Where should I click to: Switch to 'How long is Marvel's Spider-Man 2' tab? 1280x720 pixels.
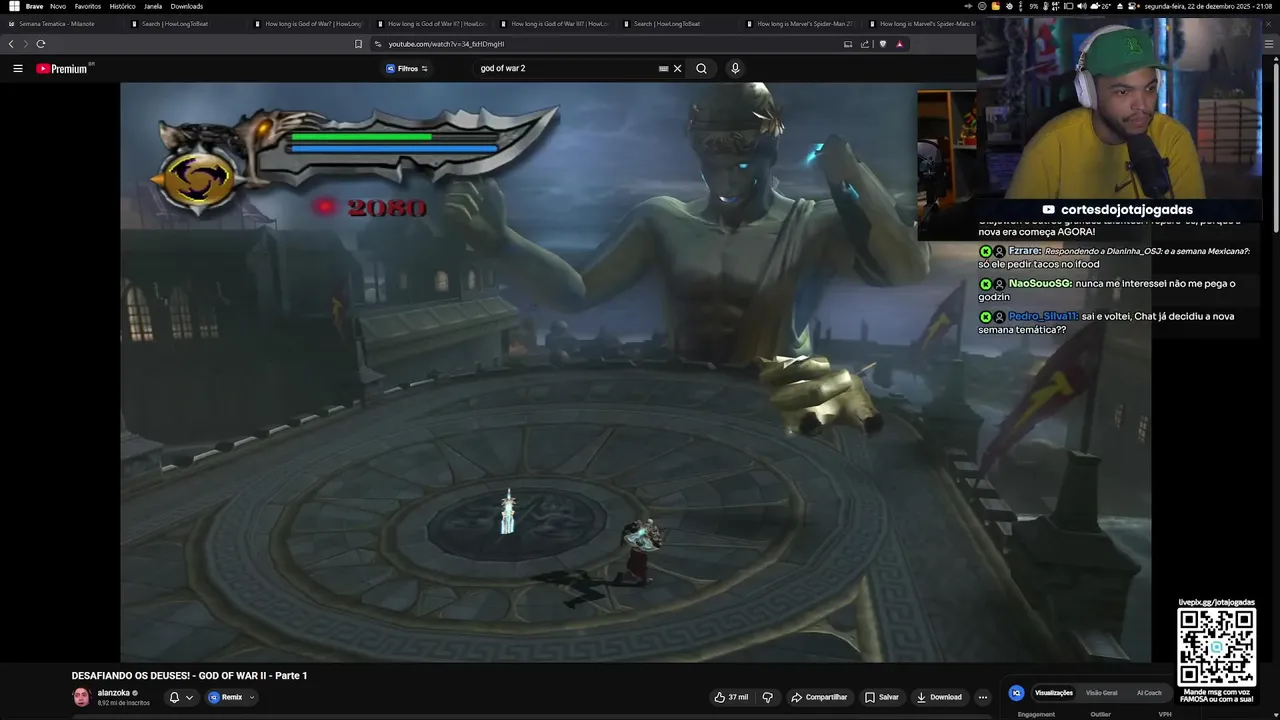tap(799, 24)
